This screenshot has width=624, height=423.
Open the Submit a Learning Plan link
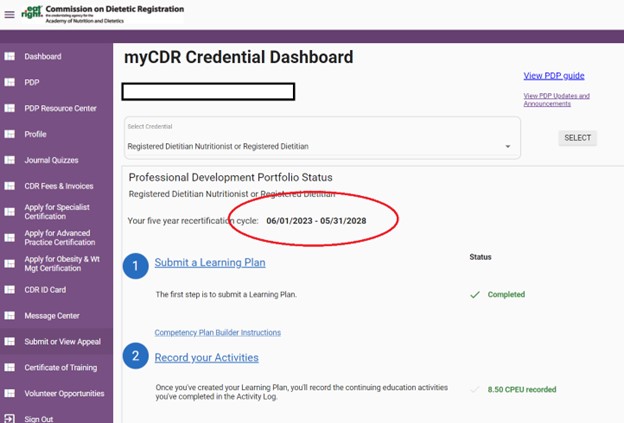click(x=210, y=263)
